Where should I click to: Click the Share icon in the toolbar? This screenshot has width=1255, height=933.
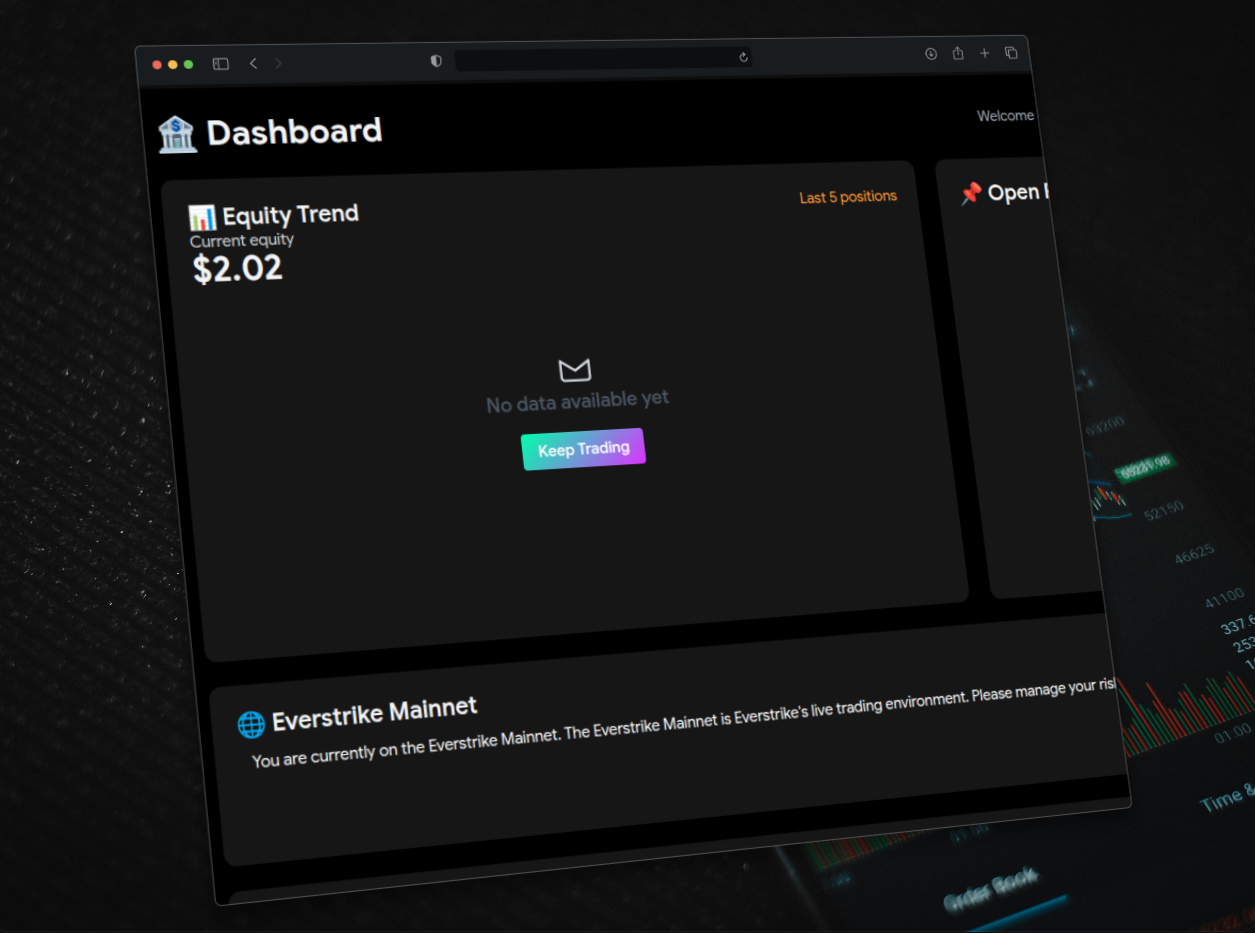click(x=957, y=54)
